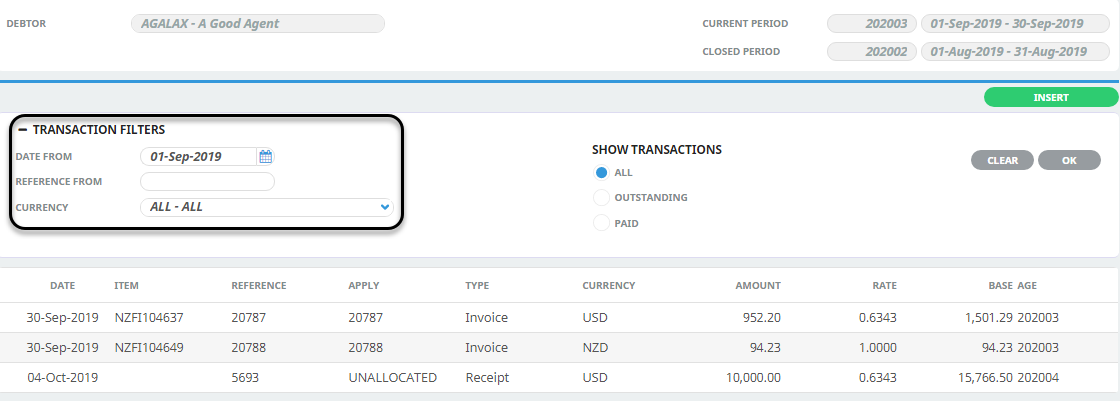
Task: Select the UNALLOCATED receipt row 5693
Action: tap(560, 377)
